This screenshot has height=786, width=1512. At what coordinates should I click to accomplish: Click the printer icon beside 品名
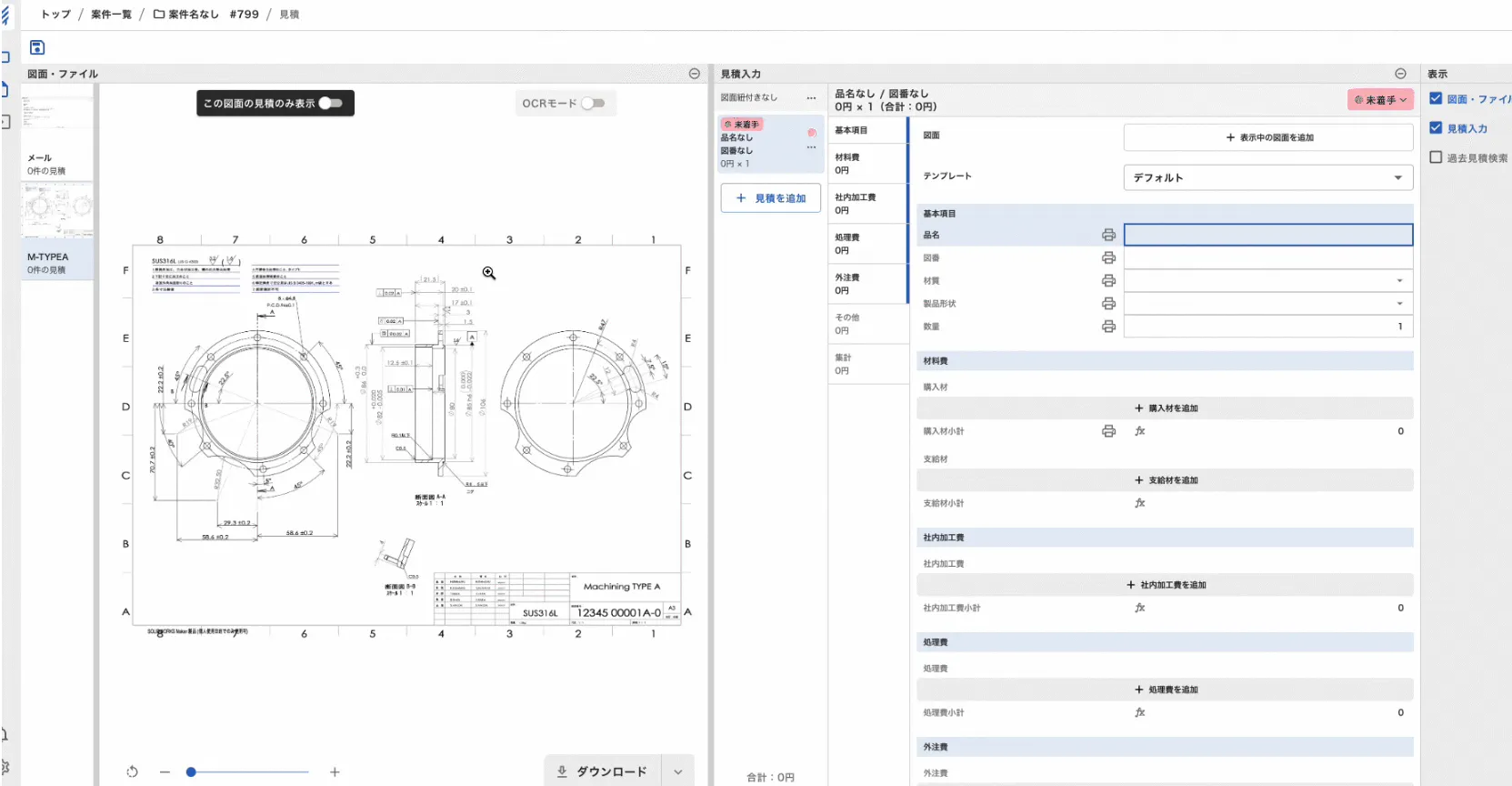pos(1108,235)
